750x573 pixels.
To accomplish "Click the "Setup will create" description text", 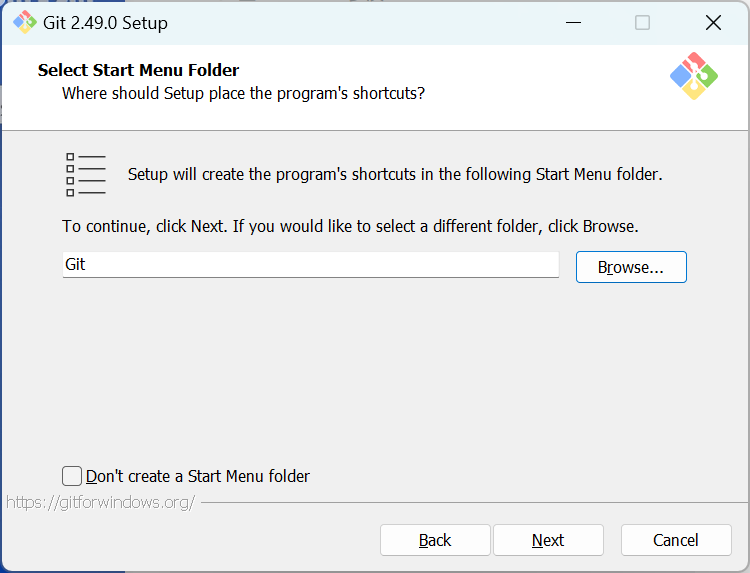I will (x=395, y=174).
